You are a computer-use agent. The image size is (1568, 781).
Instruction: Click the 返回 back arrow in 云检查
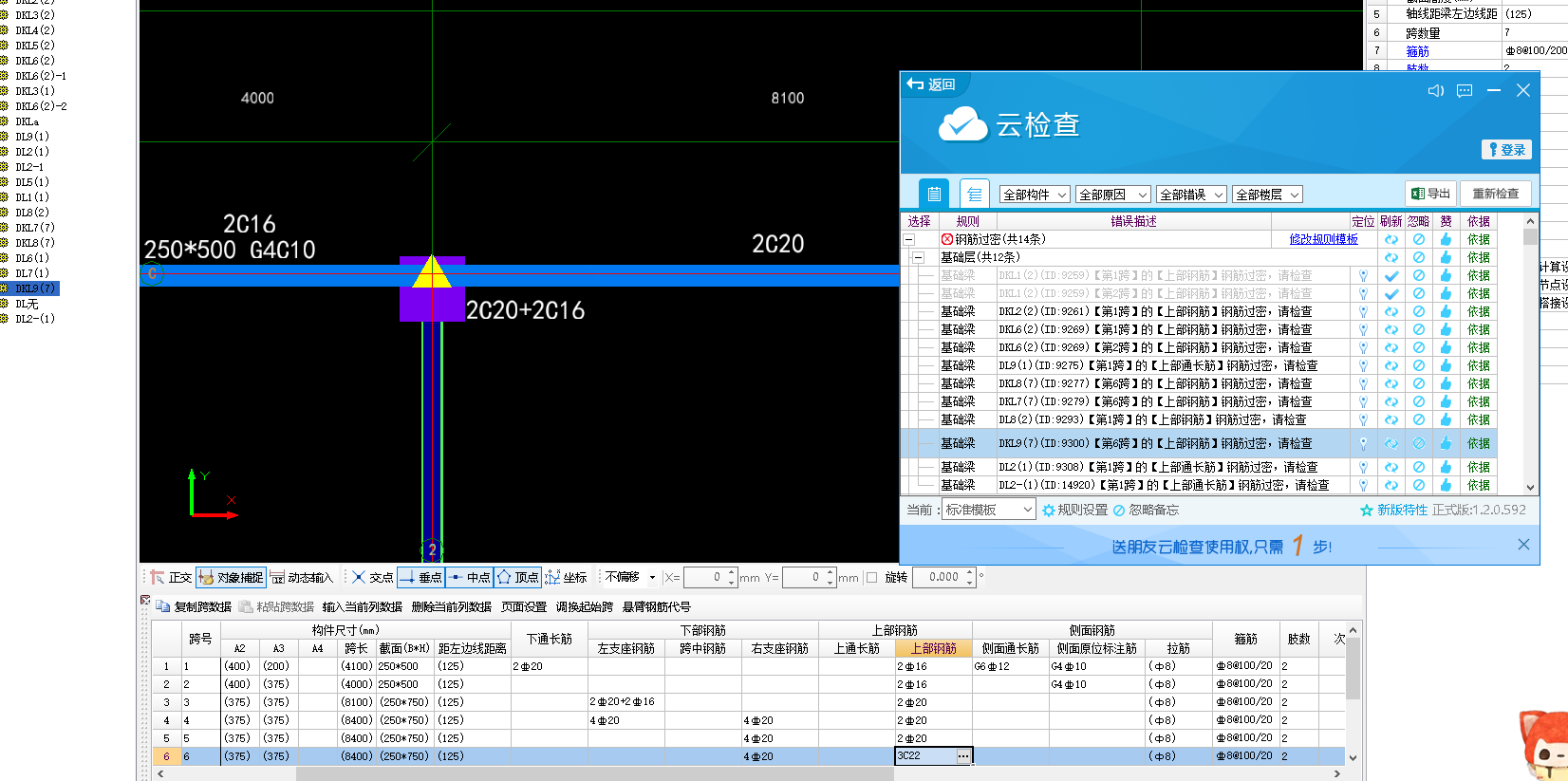click(931, 84)
